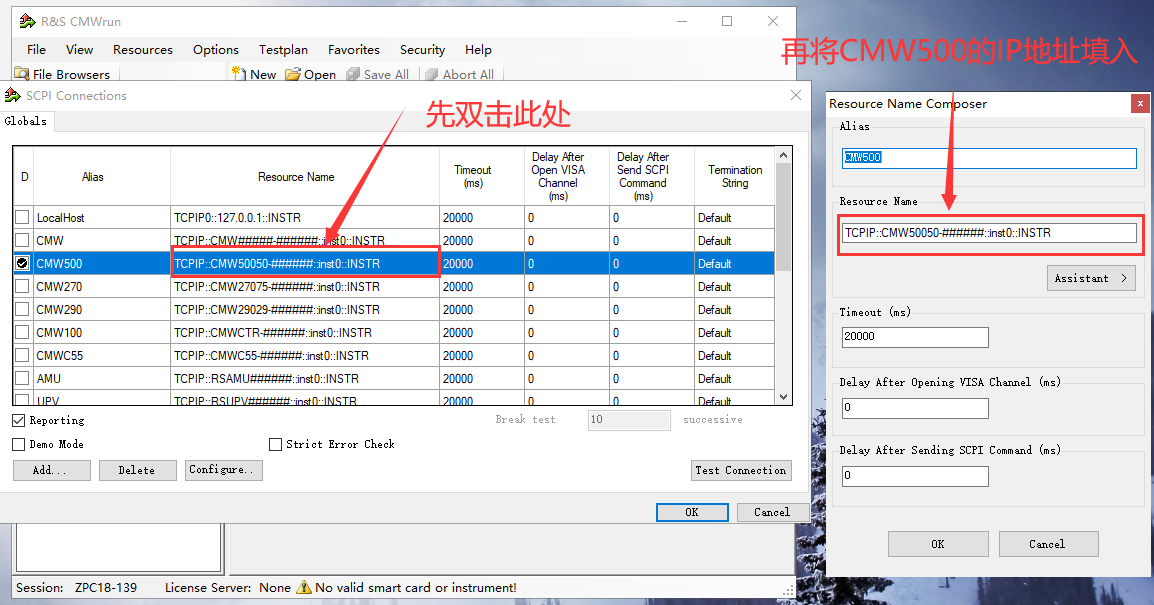
Task: Click the table scrollbar down arrow
Action: tap(783, 397)
